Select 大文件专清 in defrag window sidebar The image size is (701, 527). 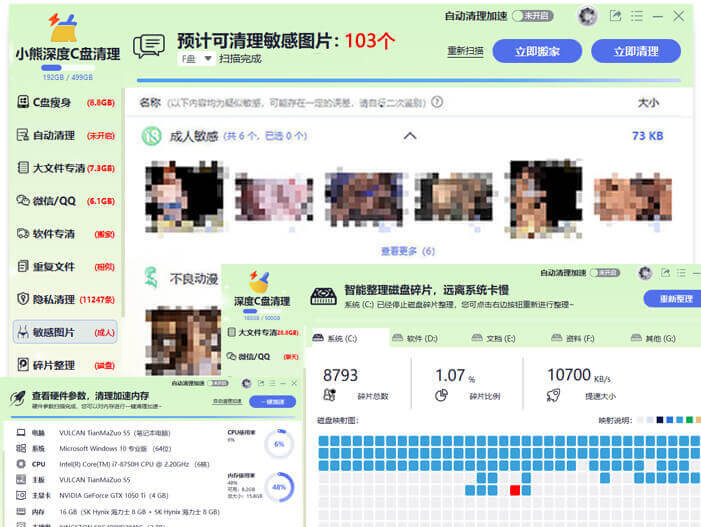[263, 332]
